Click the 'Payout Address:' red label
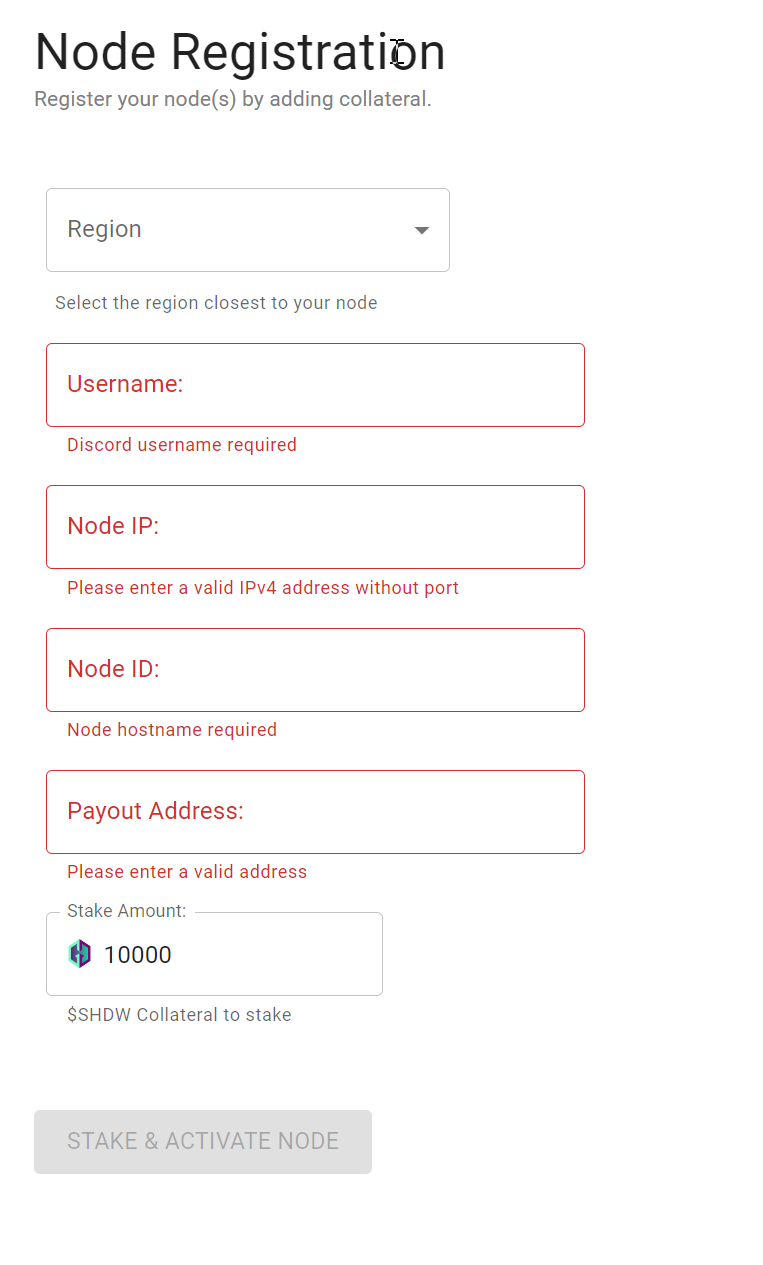 (155, 811)
